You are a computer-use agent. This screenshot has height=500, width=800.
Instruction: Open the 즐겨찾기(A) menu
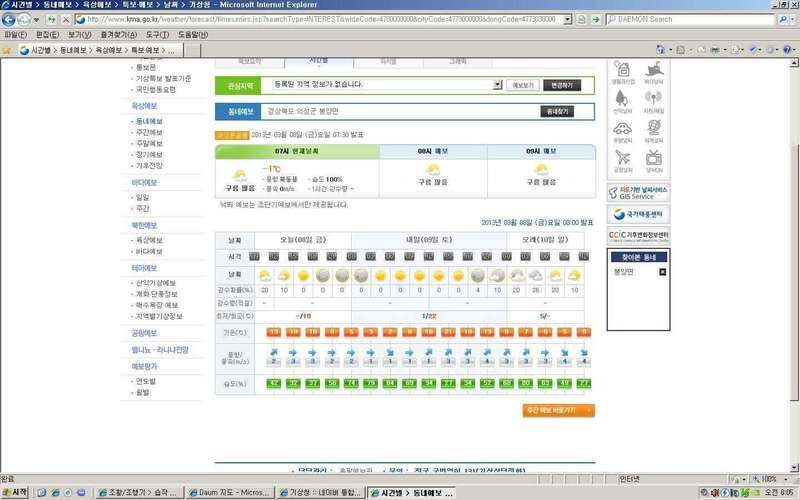point(118,35)
